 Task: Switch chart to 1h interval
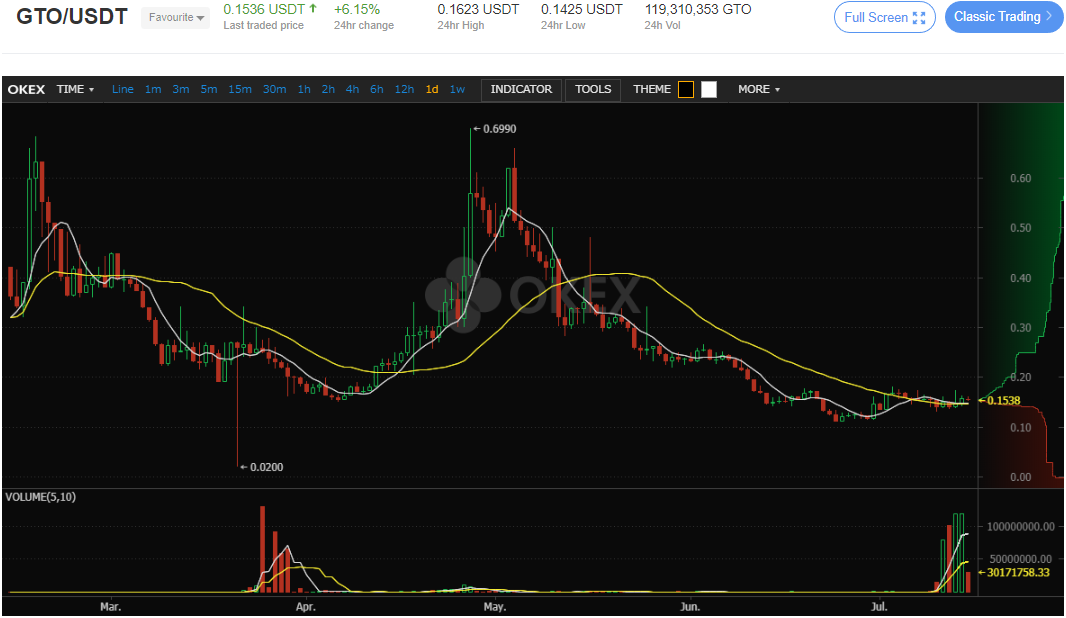pyautogui.click(x=304, y=89)
